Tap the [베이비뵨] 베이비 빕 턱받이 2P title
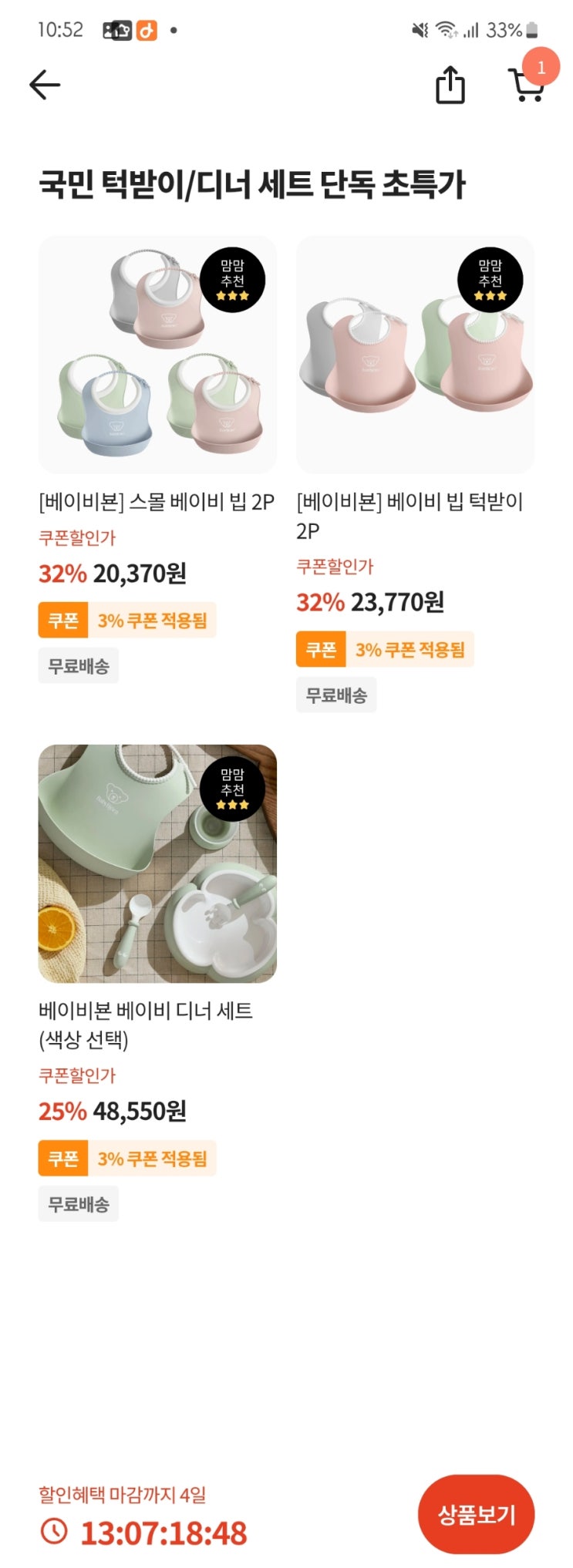This screenshot has height=1568, width=573. click(x=410, y=516)
